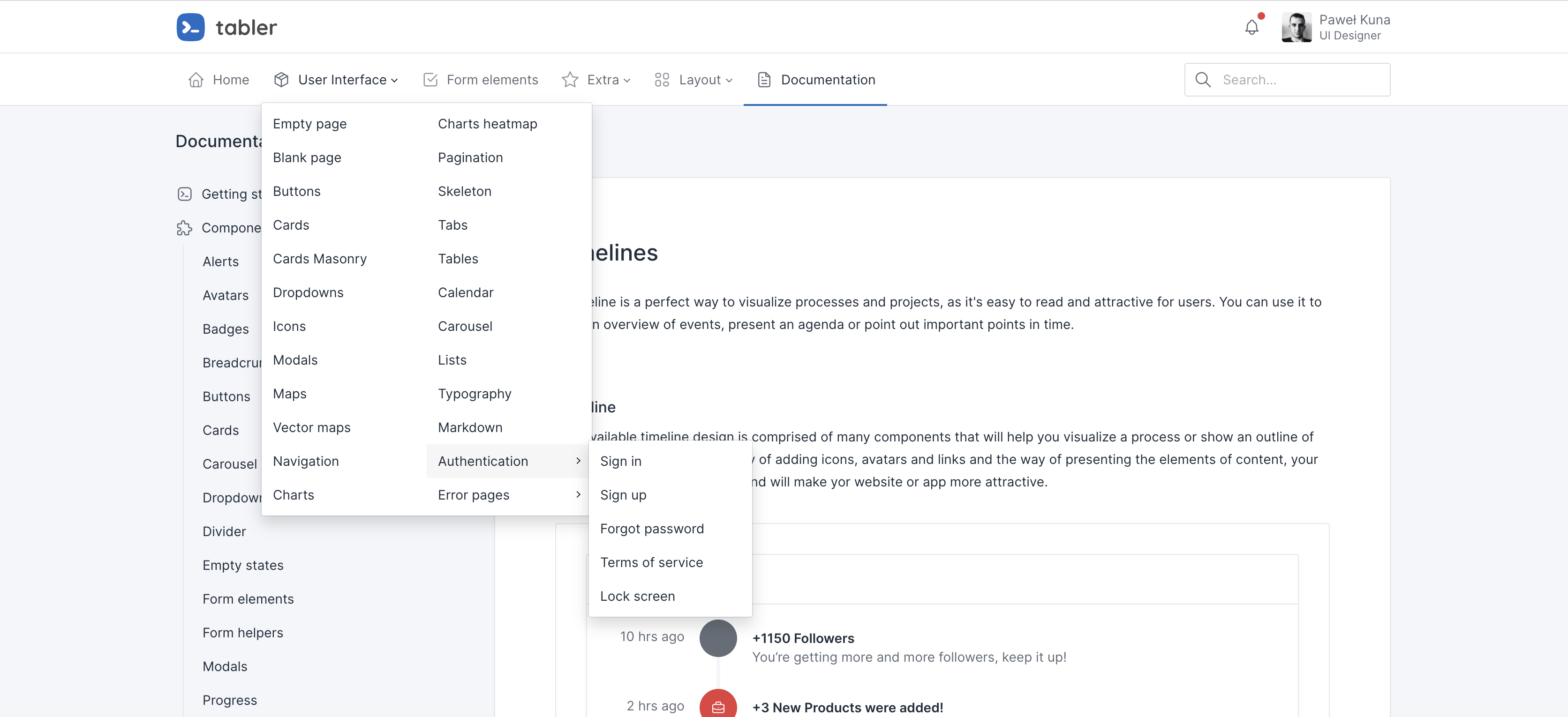This screenshot has height=717, width=1568.
Task: Choose Cards in the dropdown menu
Action: click(345, 225)
